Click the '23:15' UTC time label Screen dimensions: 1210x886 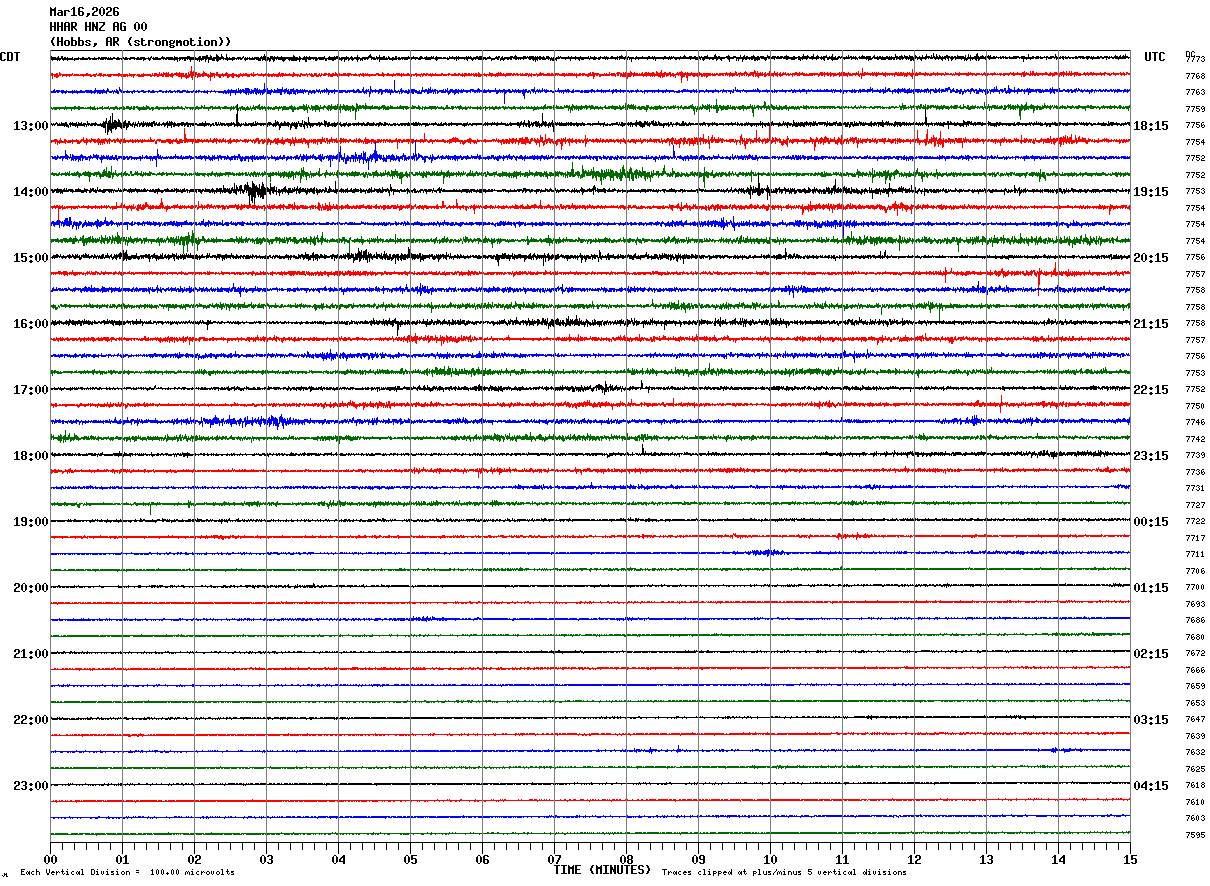coord(1151,456)
